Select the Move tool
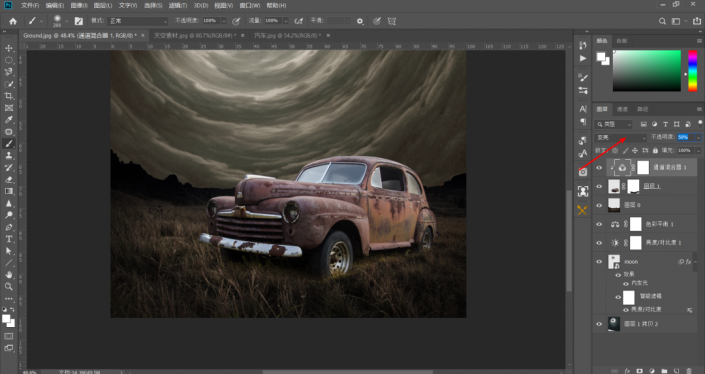This screenshot has width=705, height=374. click(9, 48)
